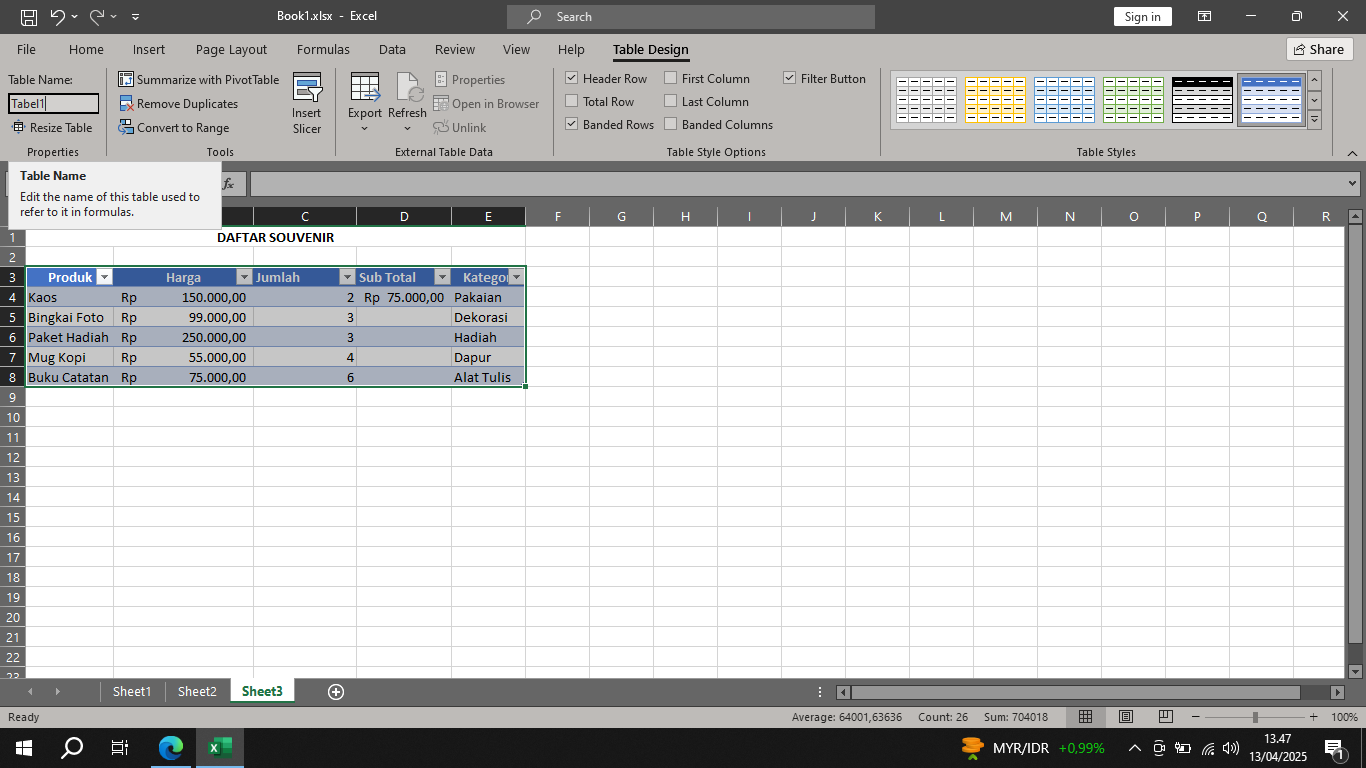Click the Resize Table icon
Image resolution: width=1366 pixels, height=768 pixels.
(x=18, y=128)
